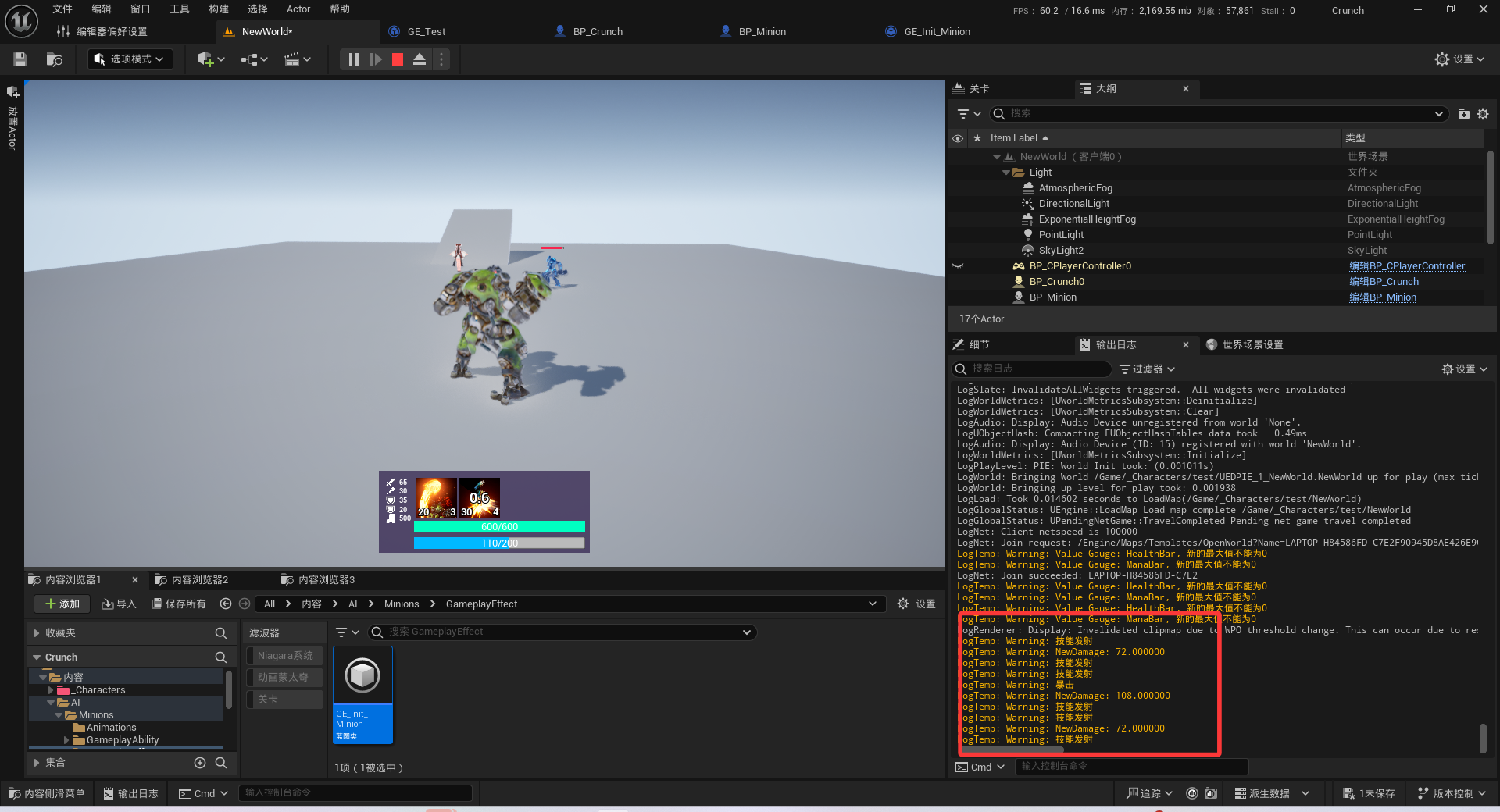Toggle the 动画蒙太奇 filter
The image size is (1500, 812).
click(x=285, y=678)
